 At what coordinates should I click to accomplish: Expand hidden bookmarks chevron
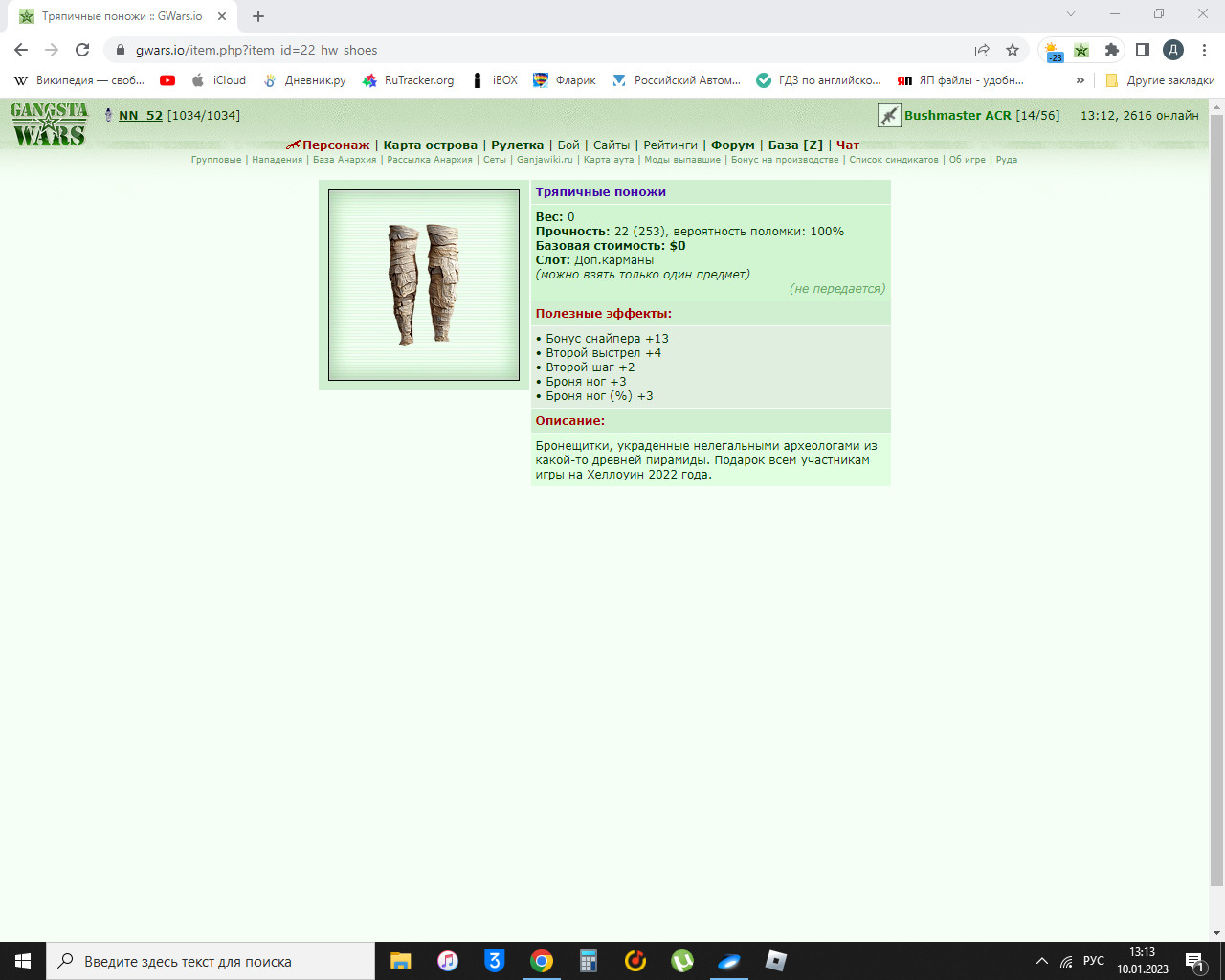[x=1080, y=80]
